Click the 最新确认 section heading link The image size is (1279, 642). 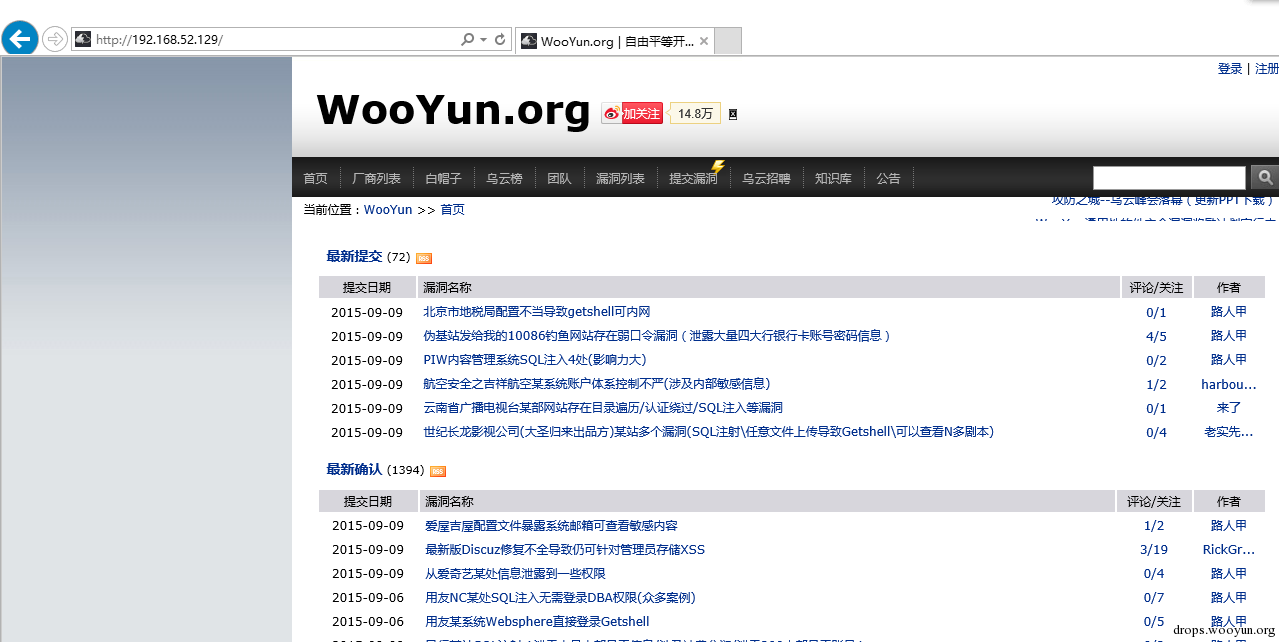354,469
